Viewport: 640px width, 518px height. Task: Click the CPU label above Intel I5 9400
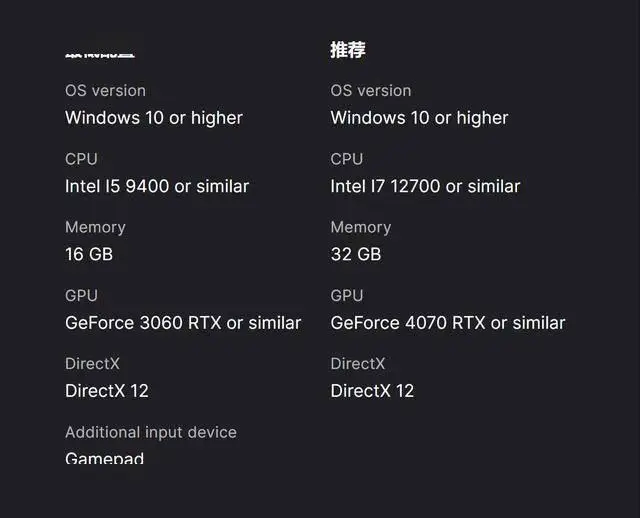tap(81, 159)
